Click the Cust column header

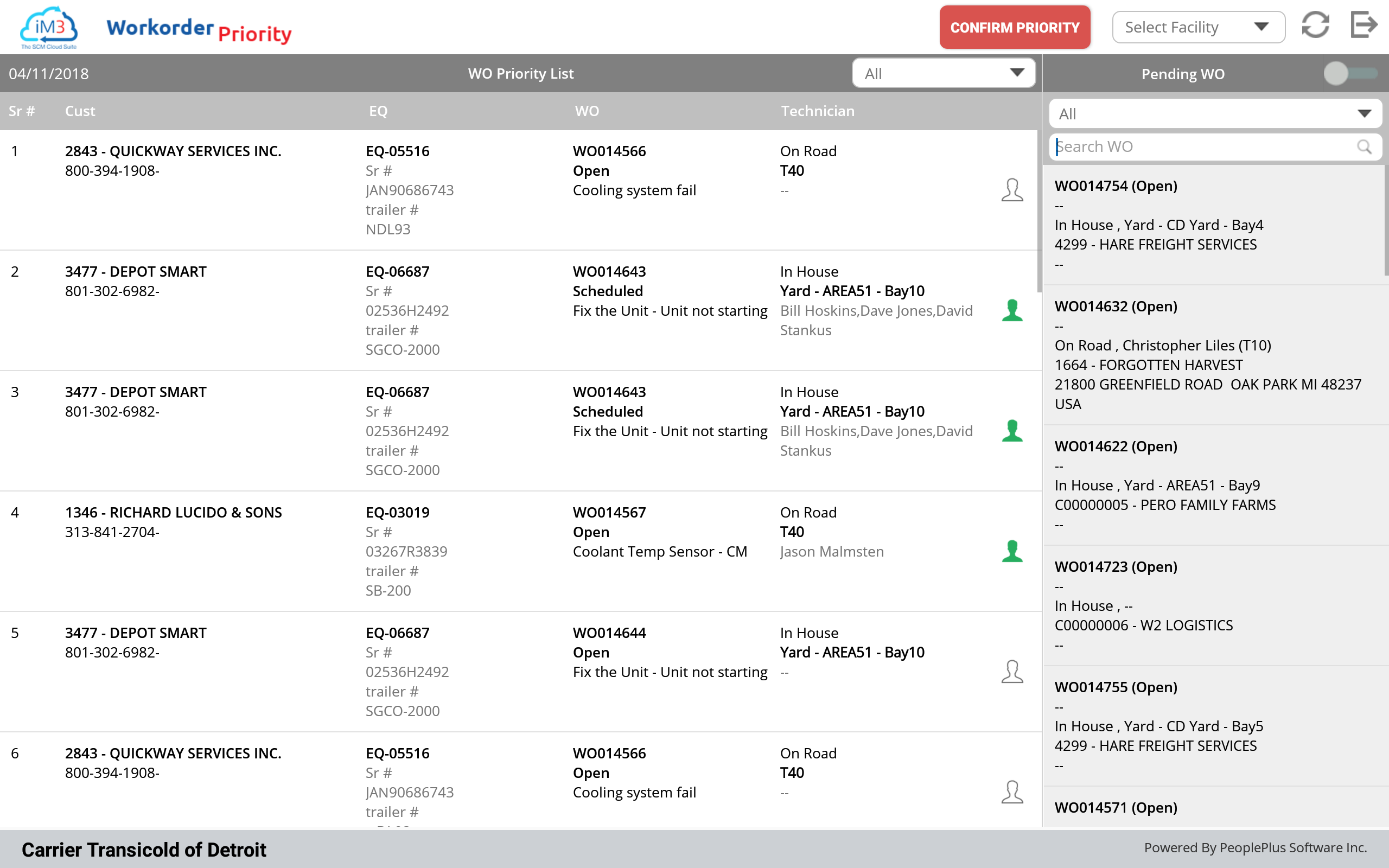[80, 111]
